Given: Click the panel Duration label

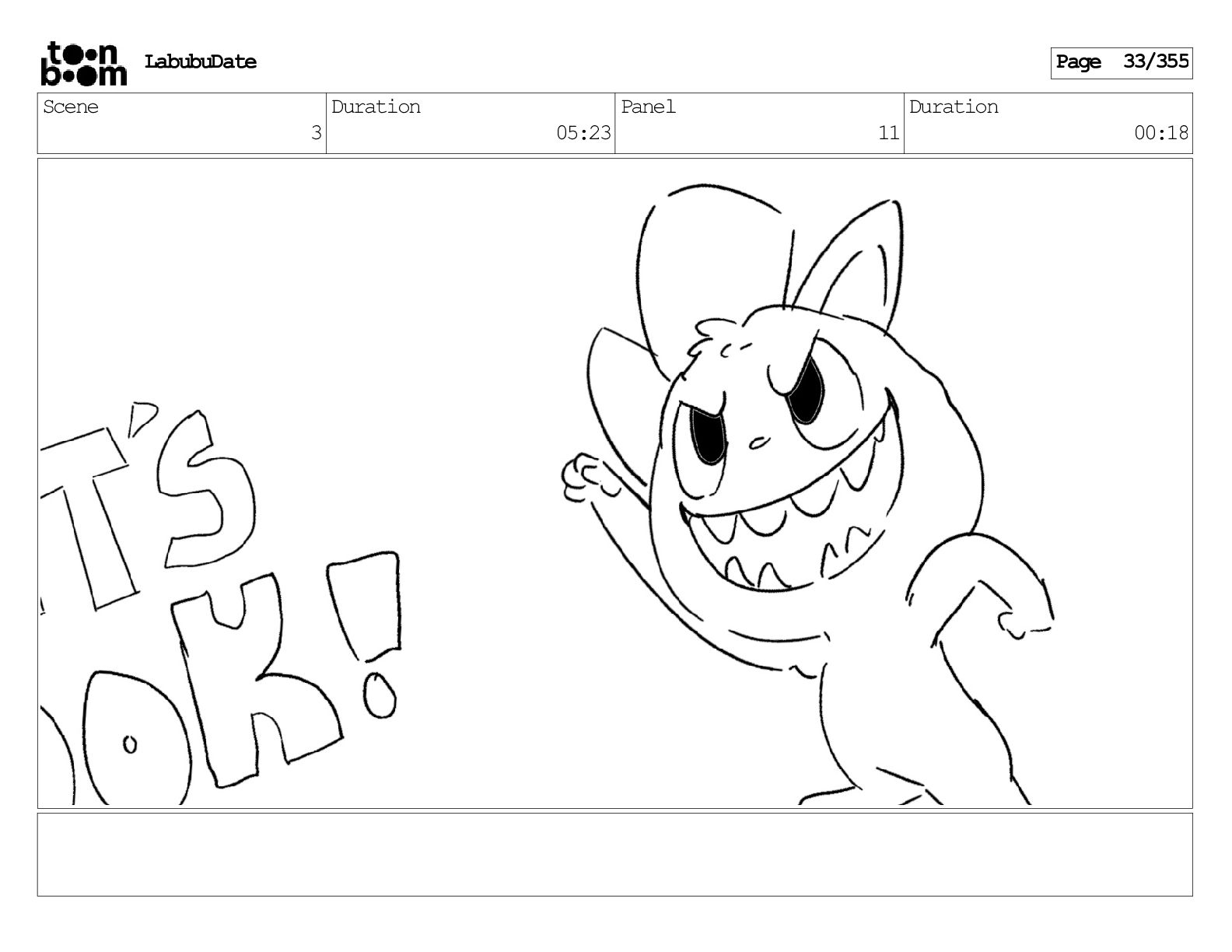Looking at the screenshot, I should point(954,107).
